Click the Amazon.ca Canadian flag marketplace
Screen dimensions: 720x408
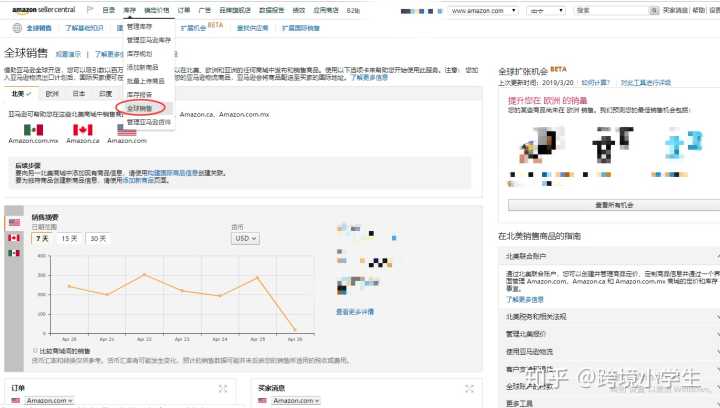(x=82, y=130)
